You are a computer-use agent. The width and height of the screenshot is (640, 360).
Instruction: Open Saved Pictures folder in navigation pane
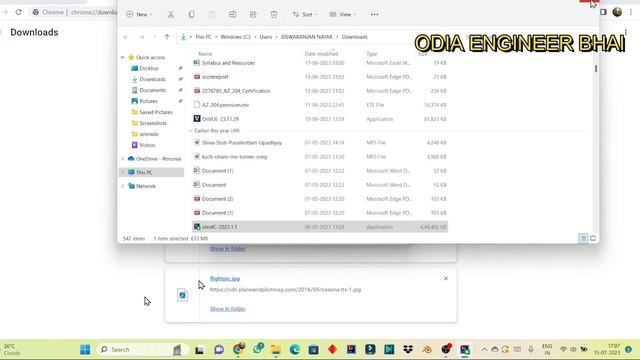coord(156,112)
